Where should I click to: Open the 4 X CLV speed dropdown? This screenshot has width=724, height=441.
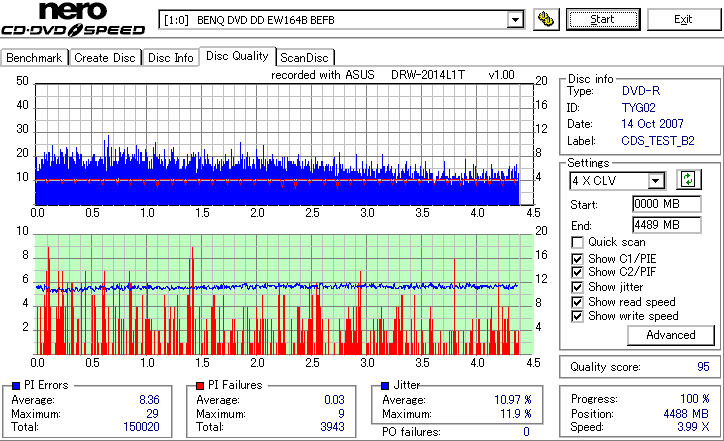coord(655,181)
